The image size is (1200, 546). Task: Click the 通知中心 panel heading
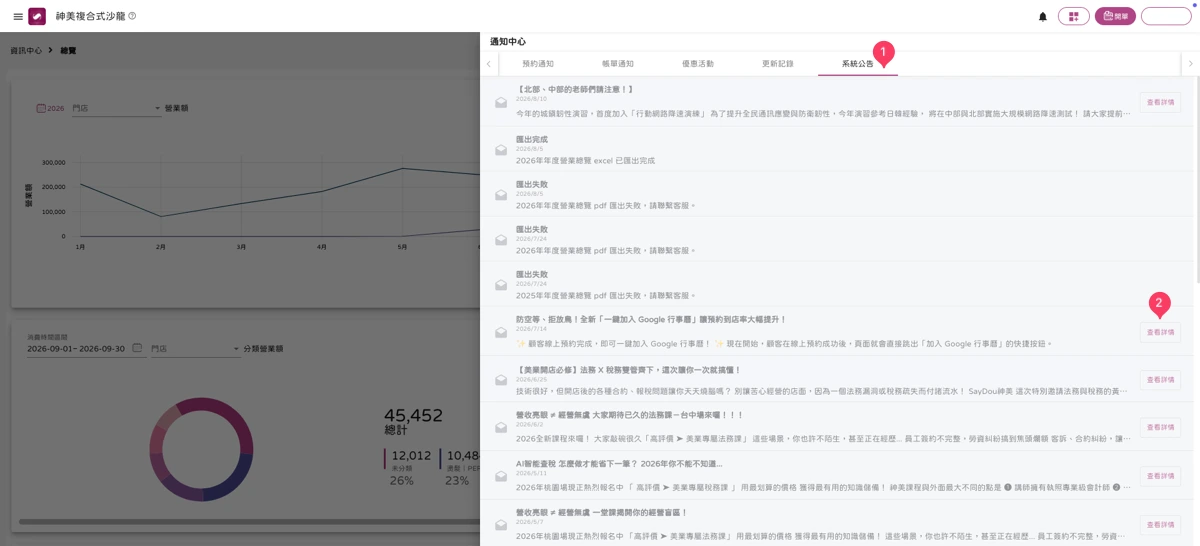pyautogui.click(x=508, y=41)
